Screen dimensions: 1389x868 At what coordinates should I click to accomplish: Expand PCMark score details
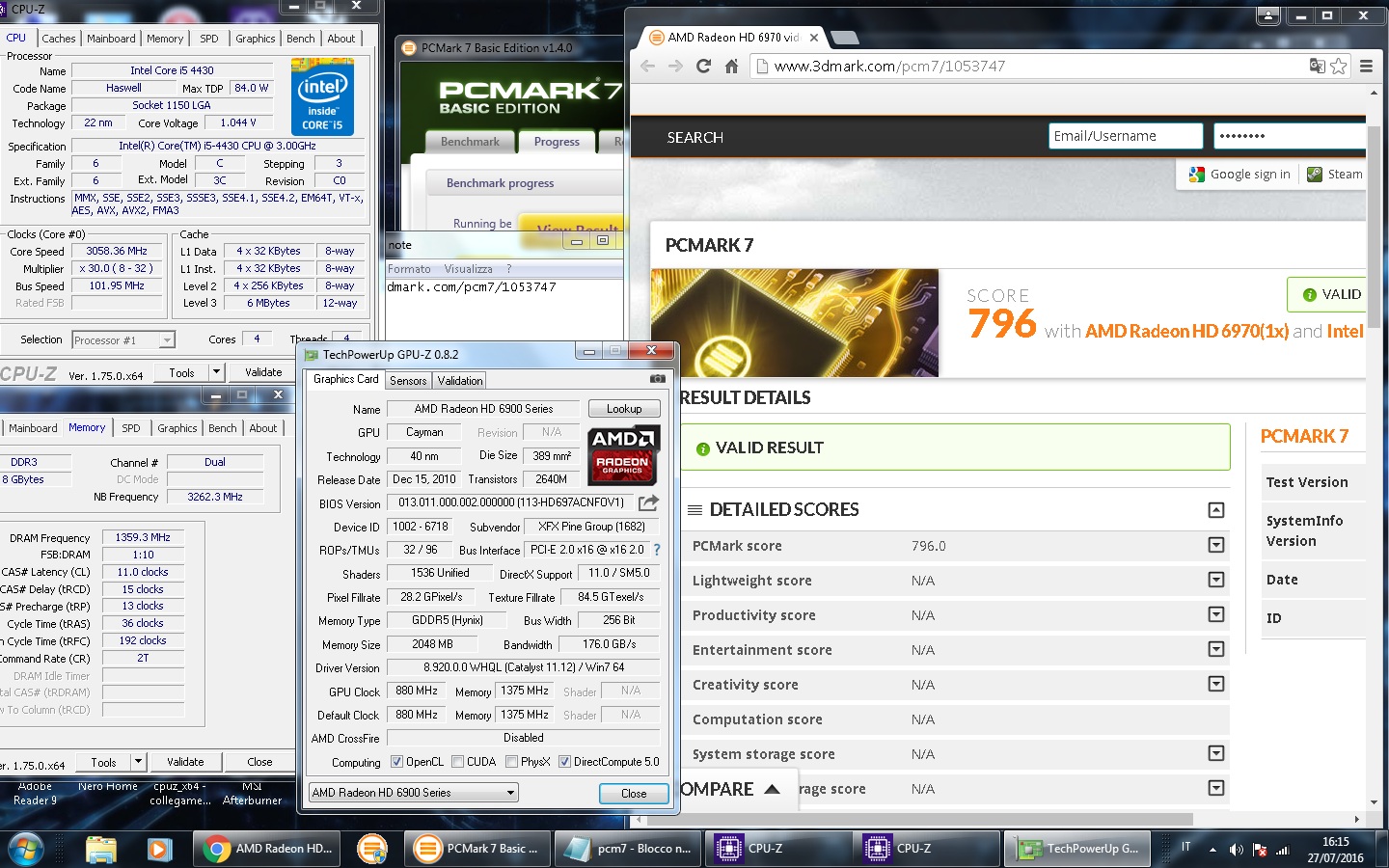tap(1216, 545)
